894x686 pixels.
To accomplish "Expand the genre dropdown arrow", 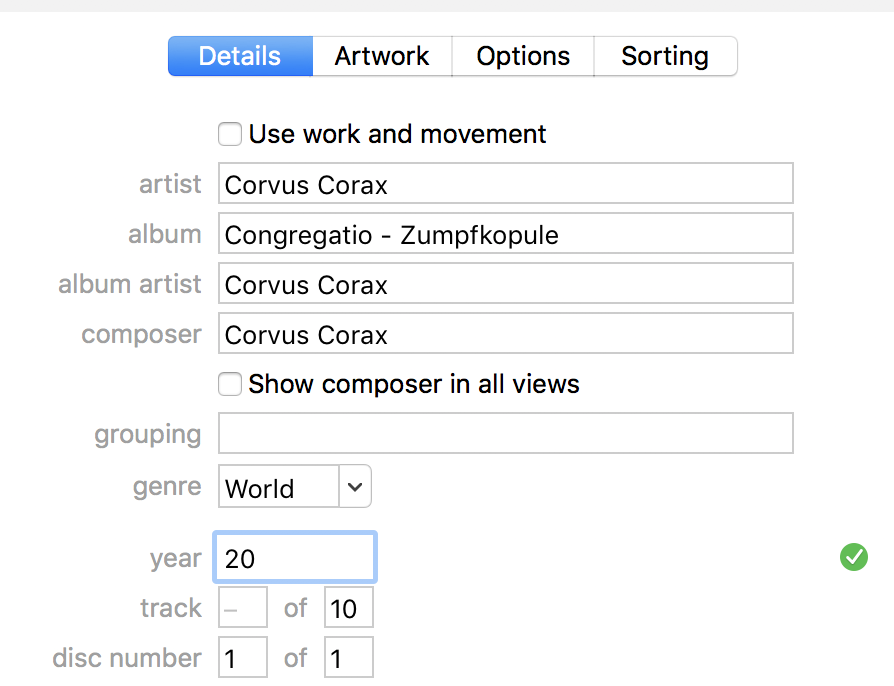I will coord(355,488).
